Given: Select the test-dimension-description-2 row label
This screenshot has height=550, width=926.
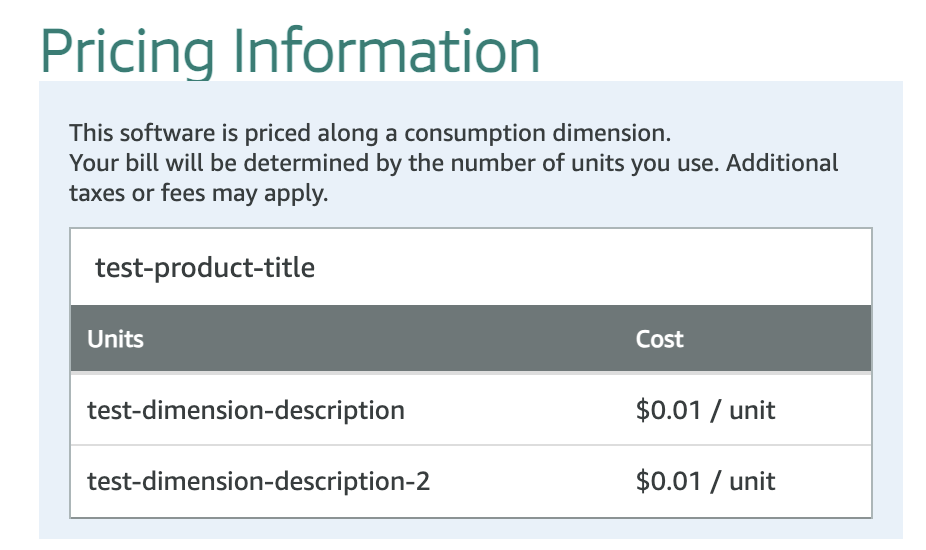Looking at the screenshot, I should 259,481.
